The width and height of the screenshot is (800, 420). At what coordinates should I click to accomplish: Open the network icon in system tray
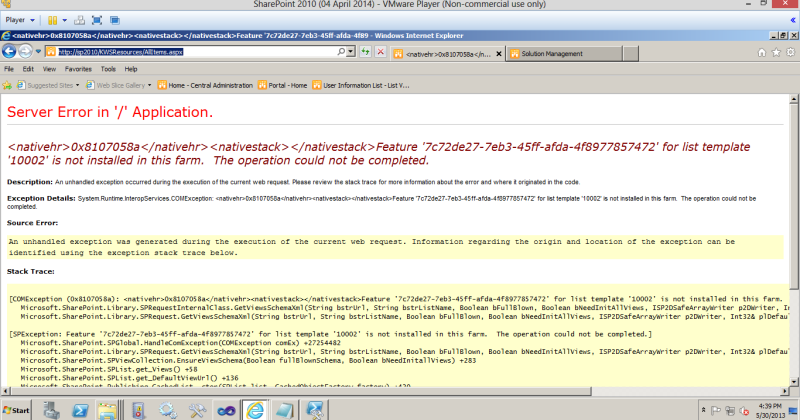pyautogui.click(x=730, y=410)
